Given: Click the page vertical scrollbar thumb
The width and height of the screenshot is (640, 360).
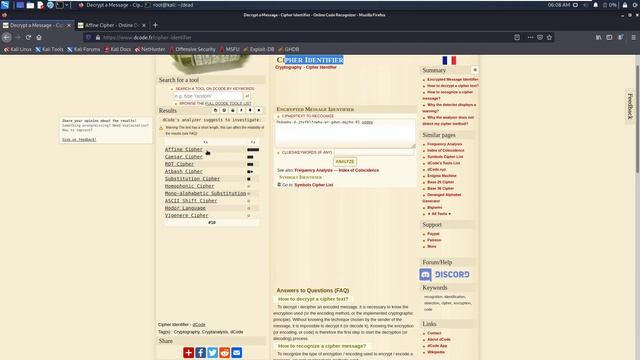Looking at the screenshot, I should tap(637, 118).
